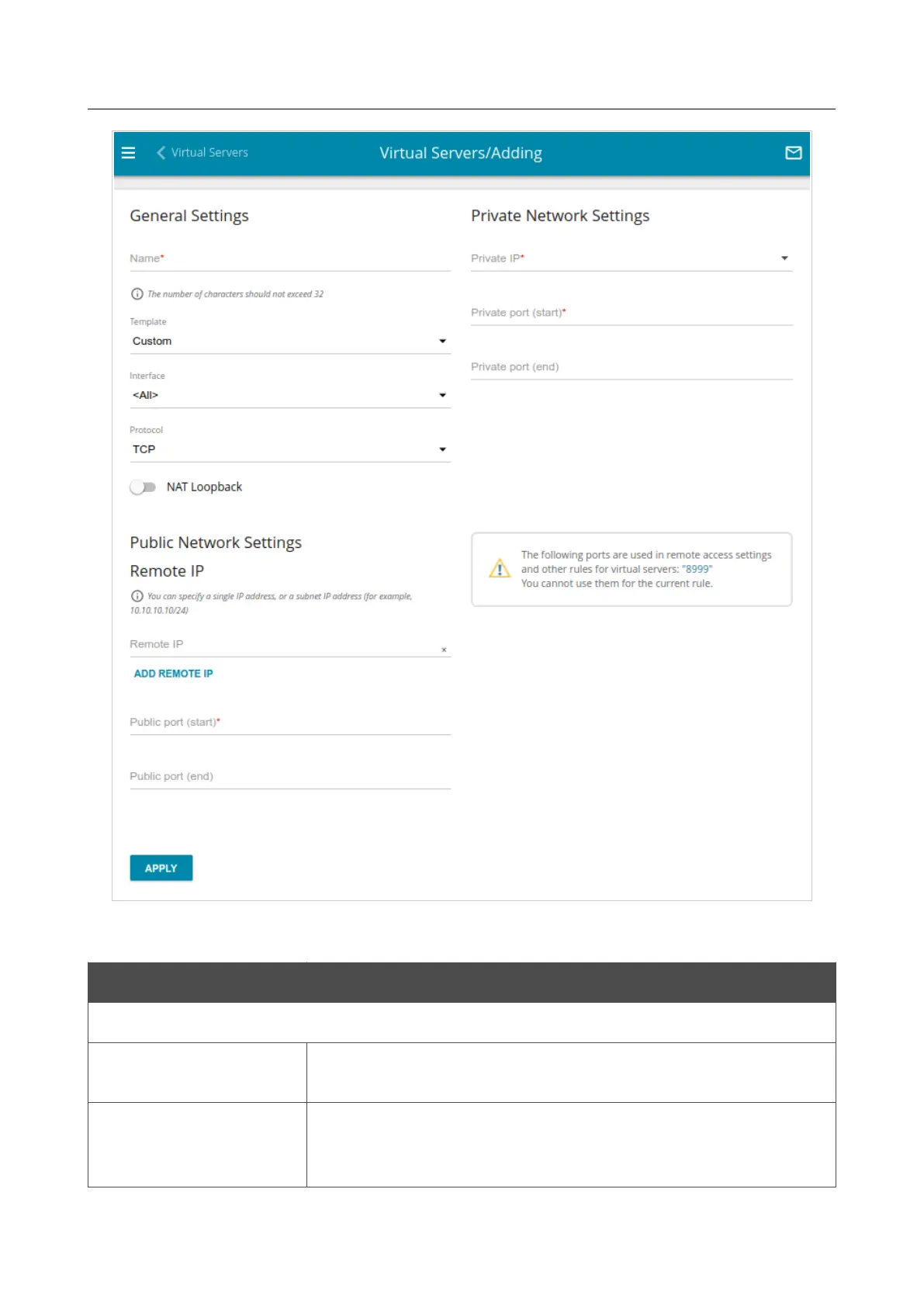Focus the Private port (start) field

point(631,313)
